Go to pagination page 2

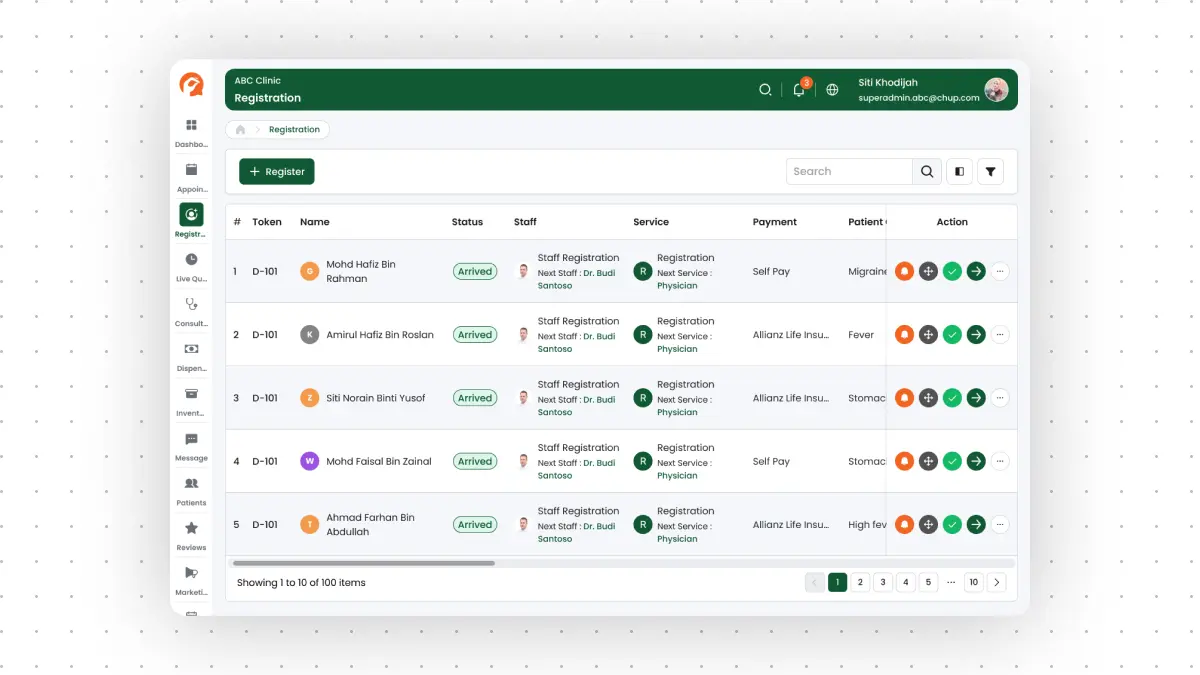[x=860, y=582]
